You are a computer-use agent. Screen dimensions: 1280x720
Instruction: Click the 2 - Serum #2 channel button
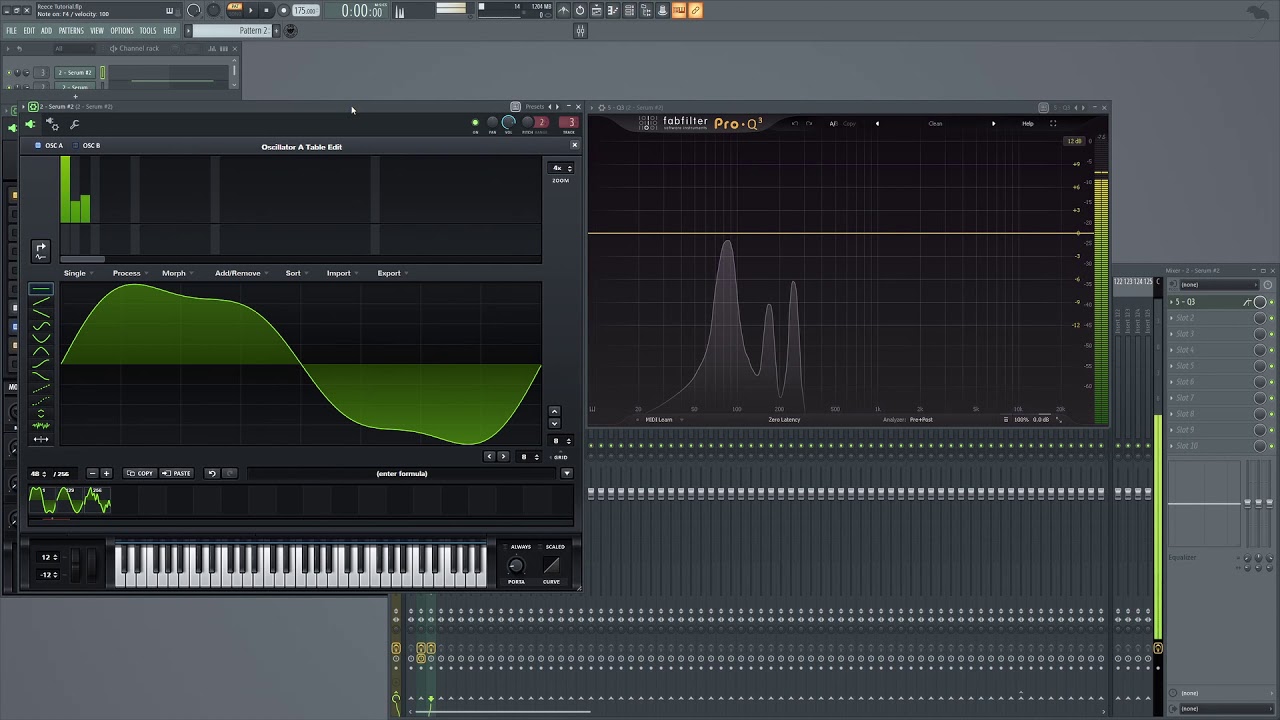point(74,73)
